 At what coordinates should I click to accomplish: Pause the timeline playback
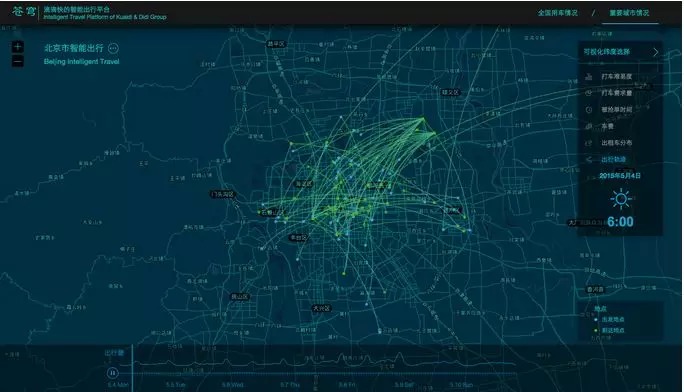pos(113,373)
